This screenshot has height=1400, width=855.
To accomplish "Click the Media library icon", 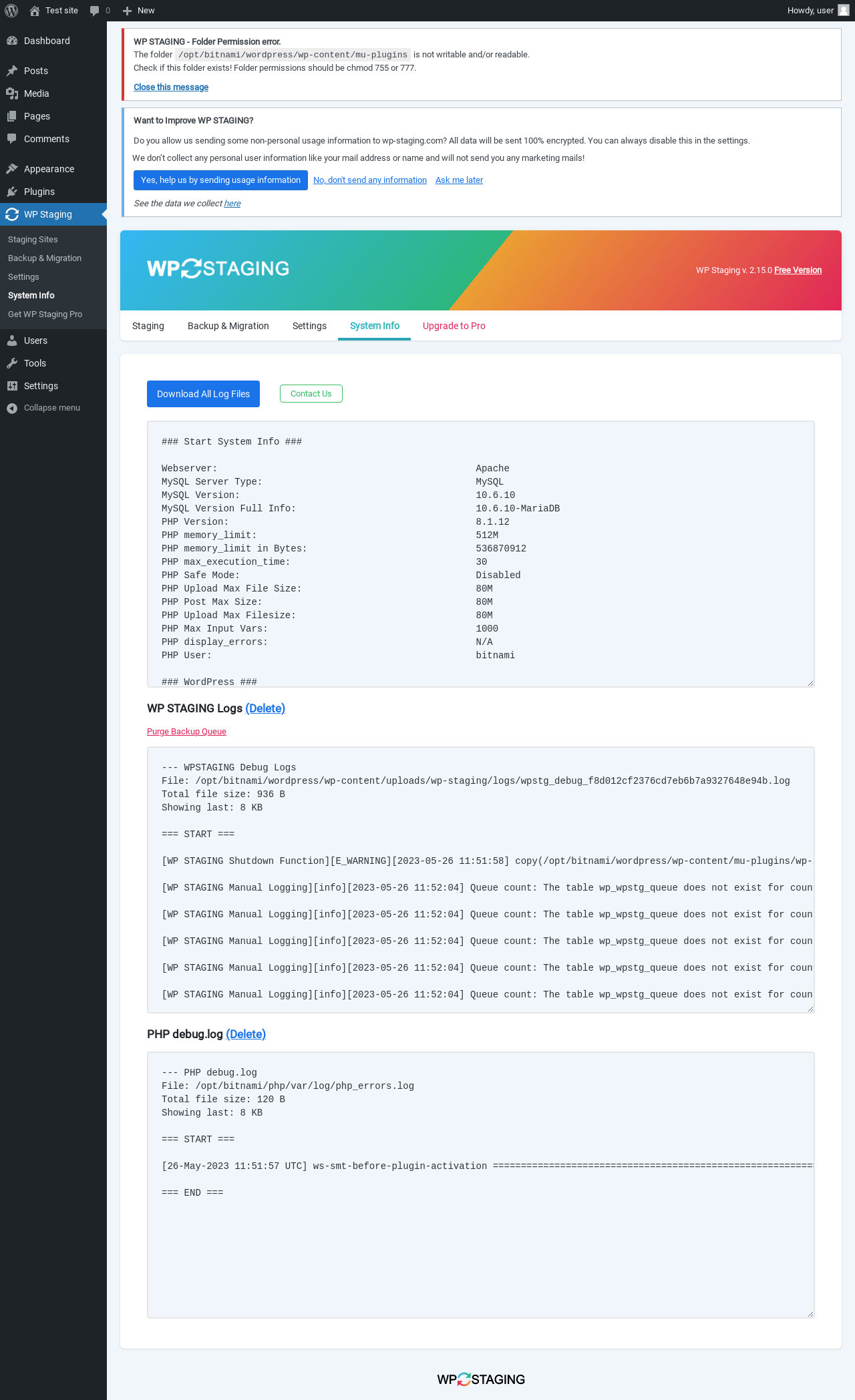I will [x=12, y=93].
